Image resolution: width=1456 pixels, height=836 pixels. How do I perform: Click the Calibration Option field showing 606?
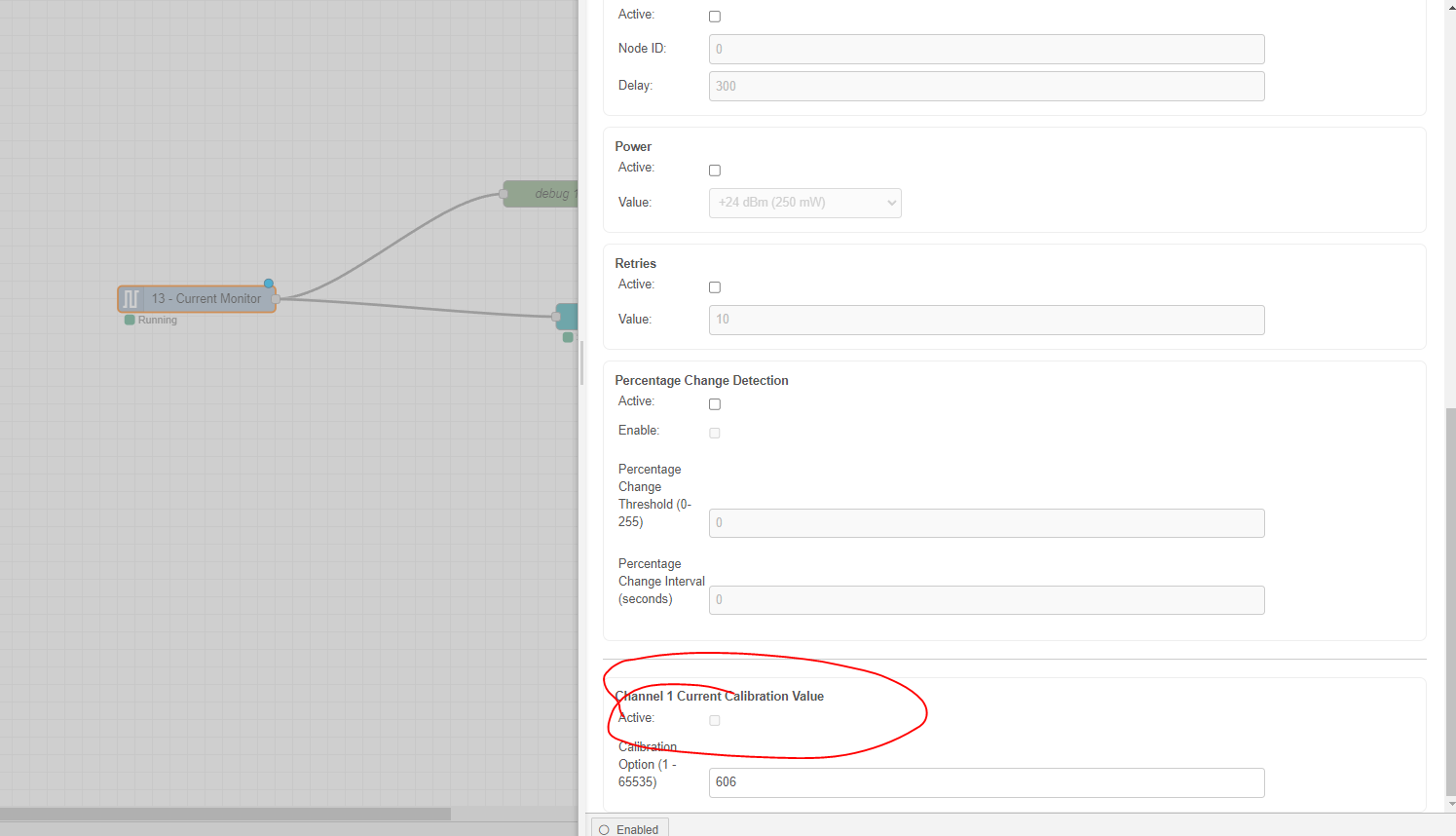click(x=986, y=782)
